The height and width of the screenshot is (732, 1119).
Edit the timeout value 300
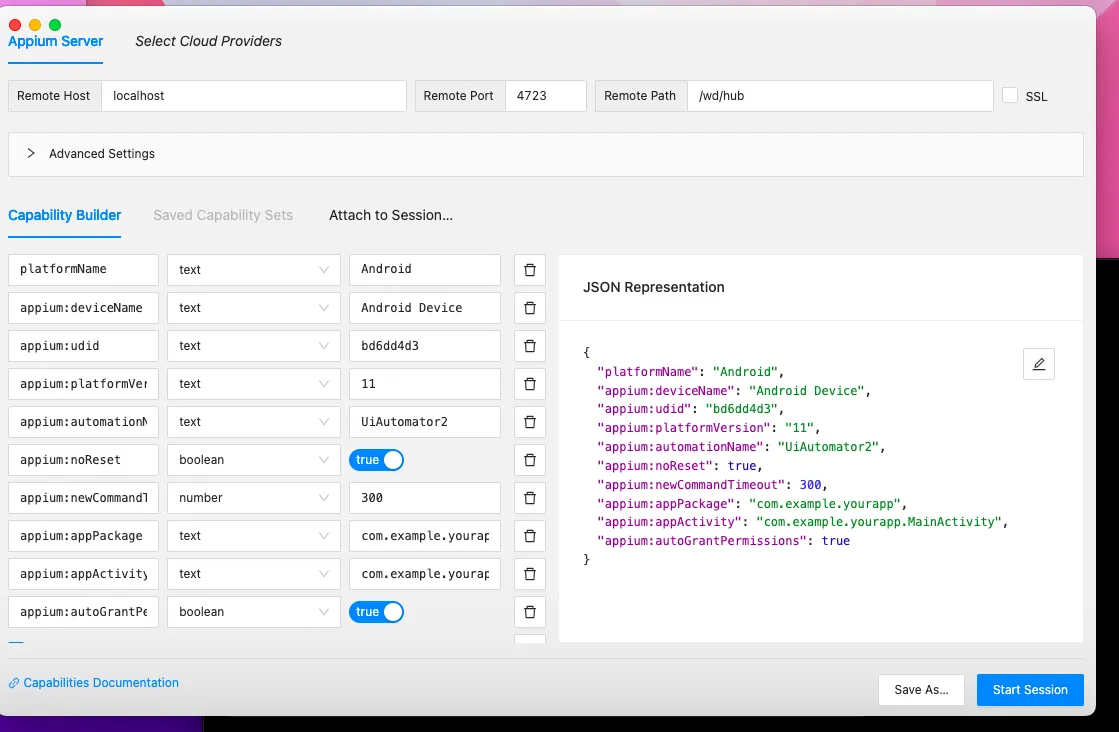tap(425, 498)
